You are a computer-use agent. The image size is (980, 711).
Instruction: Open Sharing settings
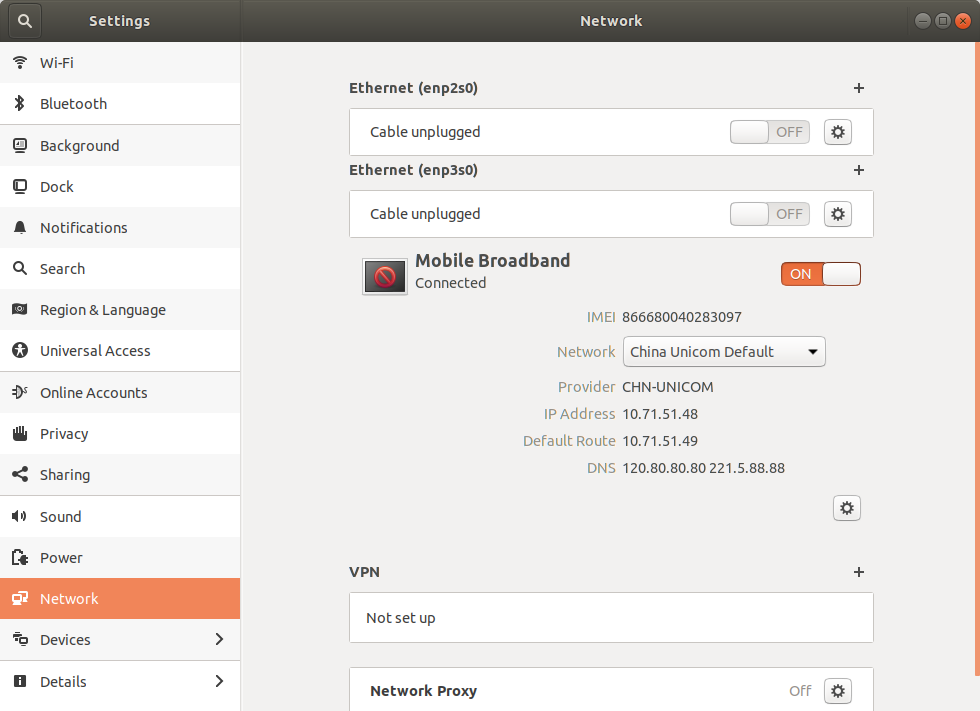point(120,474)
